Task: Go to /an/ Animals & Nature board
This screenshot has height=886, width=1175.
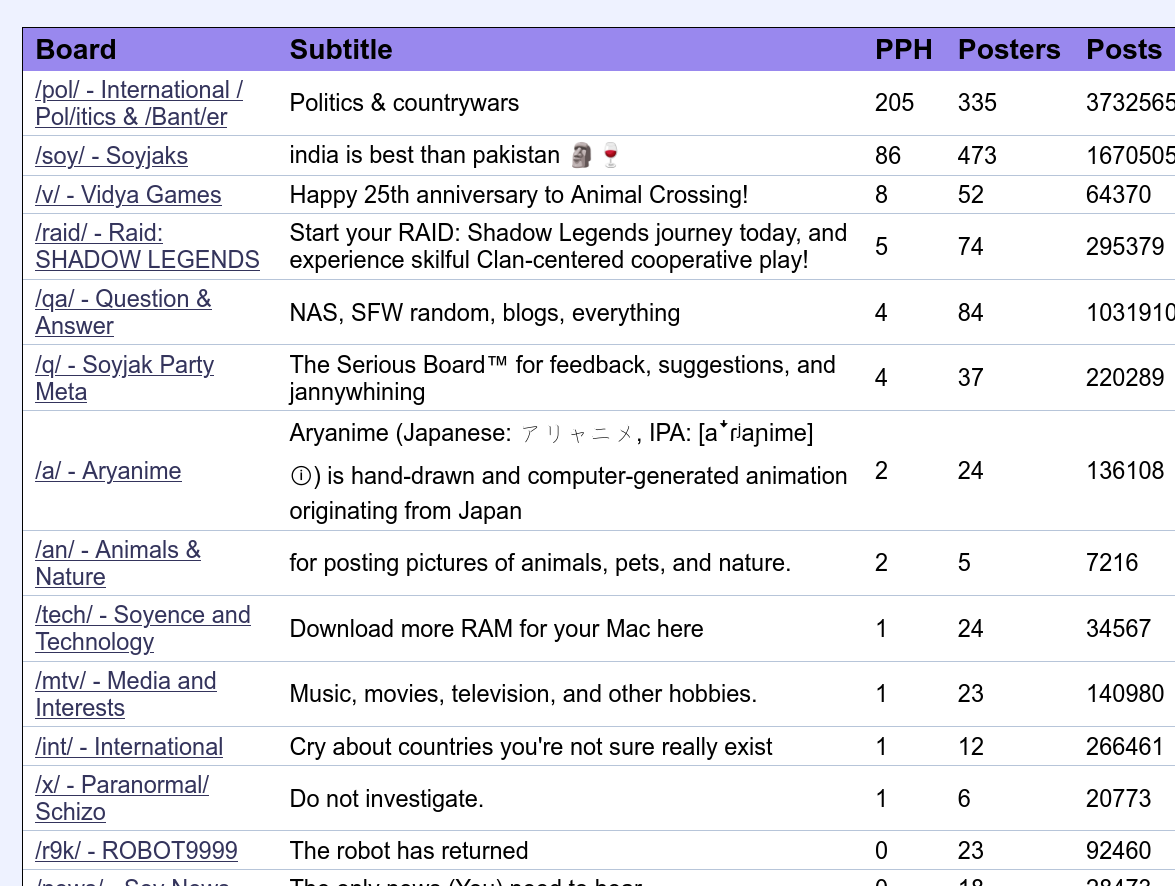Action: 118,564
